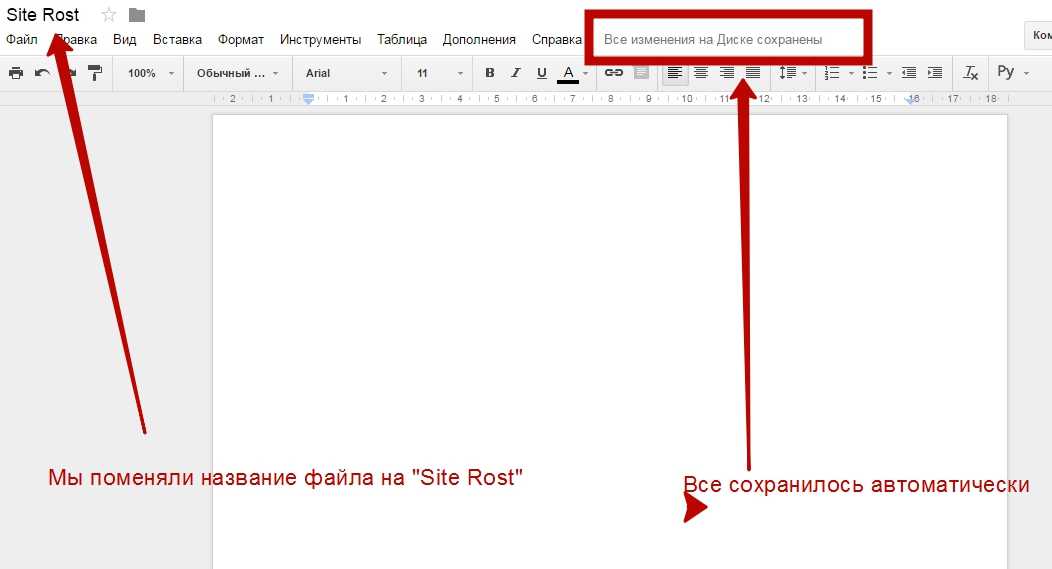Toggle bold formatting

click(x=489, y=73)
